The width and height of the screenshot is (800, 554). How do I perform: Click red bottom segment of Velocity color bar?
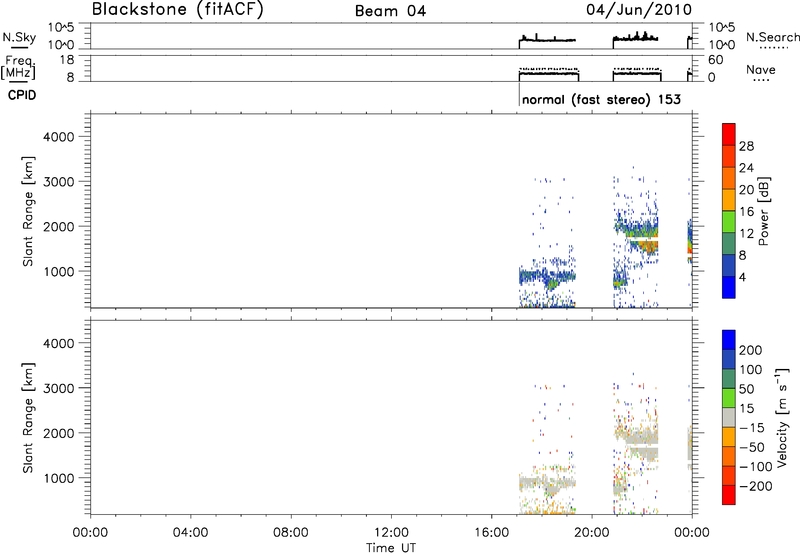[729, 495]
